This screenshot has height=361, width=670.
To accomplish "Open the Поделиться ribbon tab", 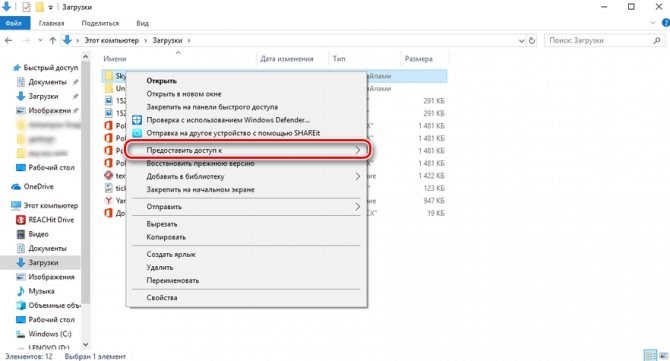I will (x=100, y=23).
